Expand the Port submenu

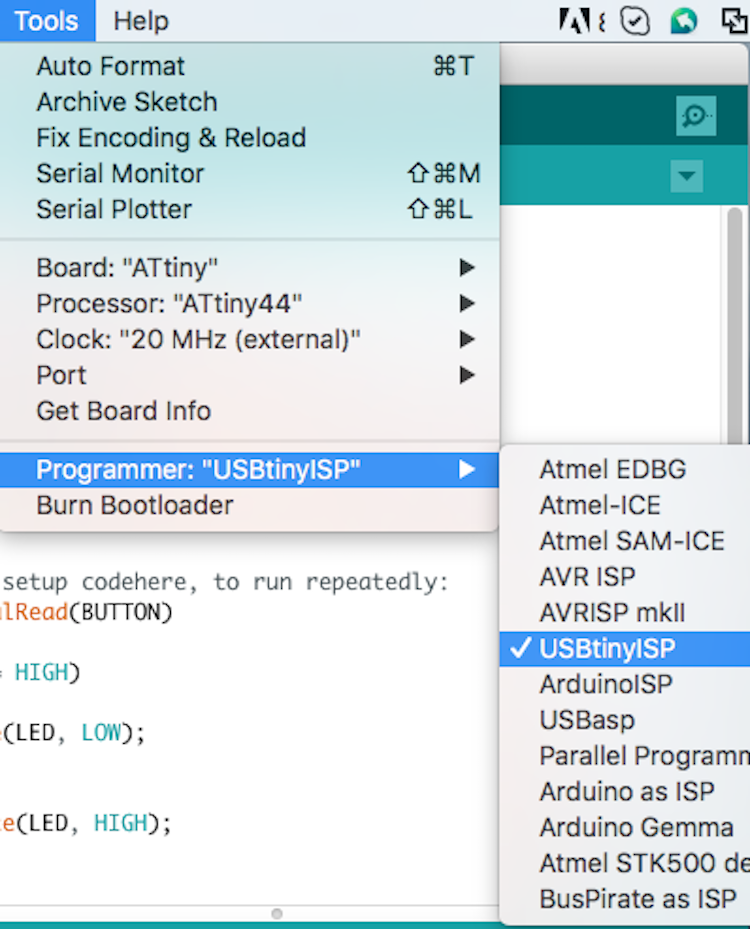(x=249, y=375)
